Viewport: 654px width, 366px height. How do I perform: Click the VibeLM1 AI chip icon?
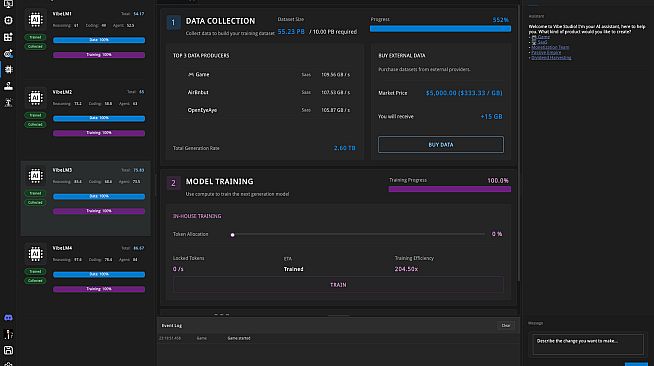[35, 20]
